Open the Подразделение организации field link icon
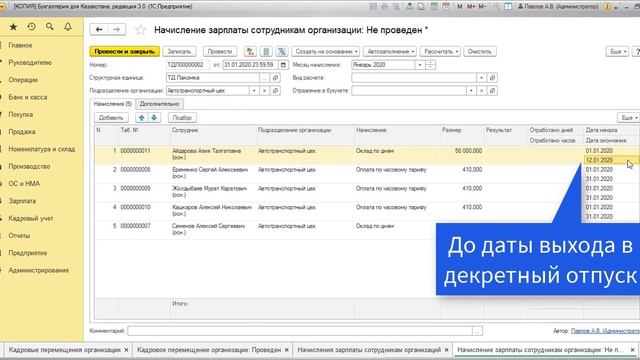This screenshot has width=640, height=360. 276,91
